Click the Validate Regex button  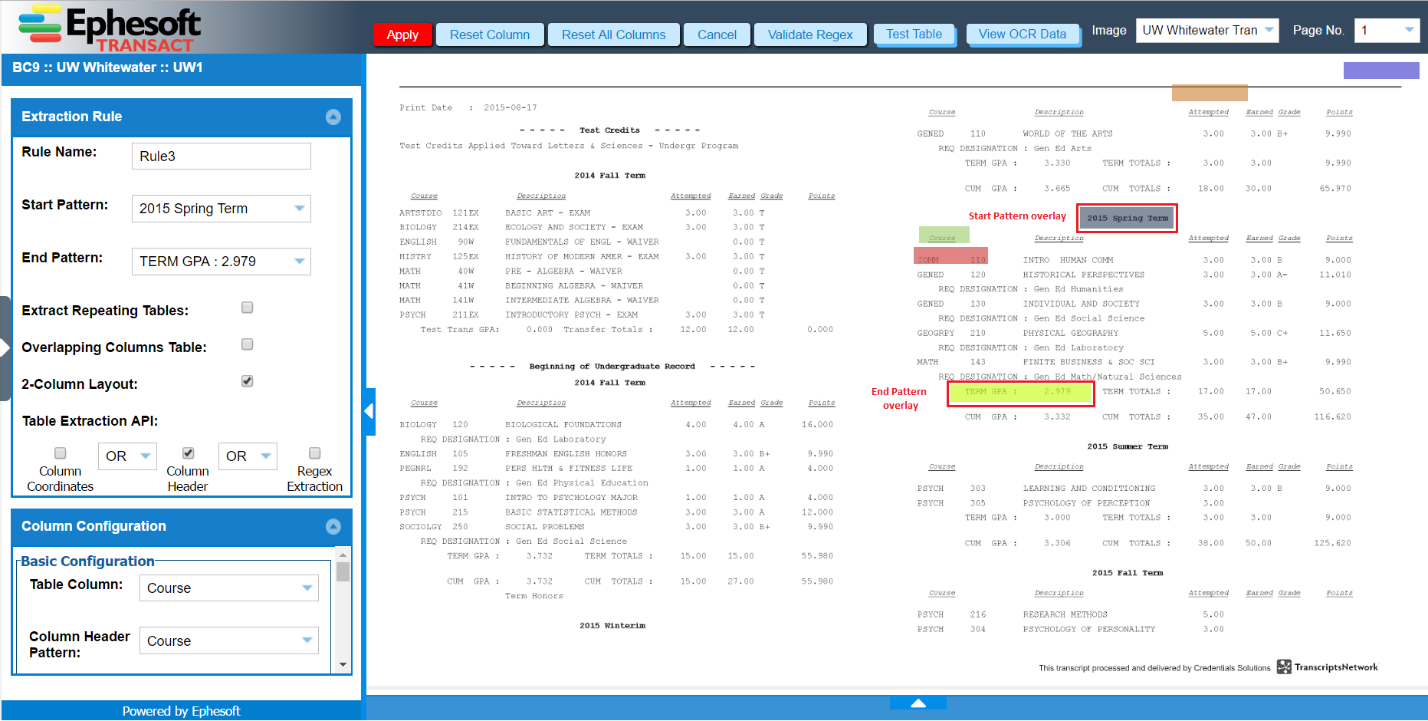(810, 35)
